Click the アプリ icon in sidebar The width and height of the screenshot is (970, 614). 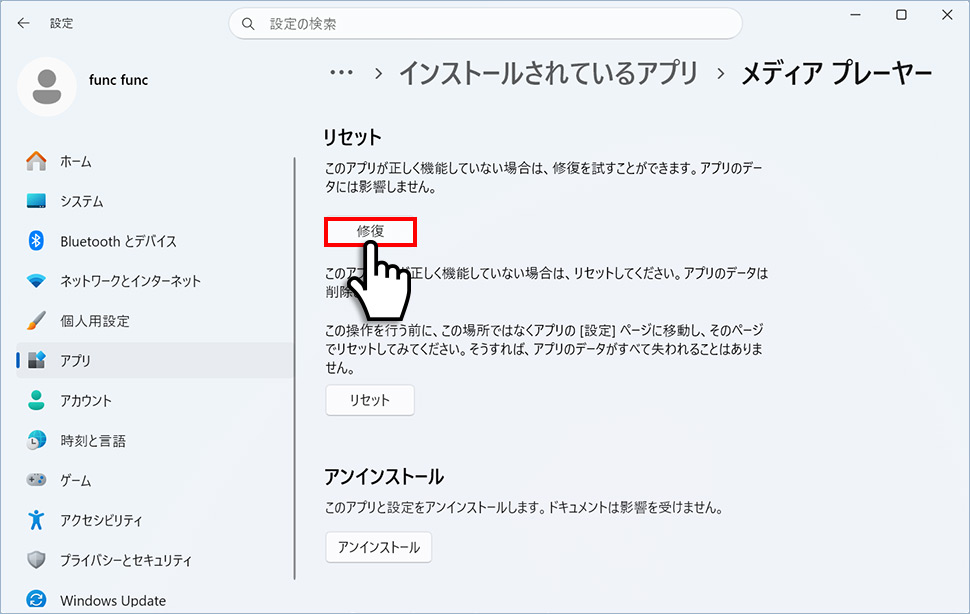coord(36,360)
